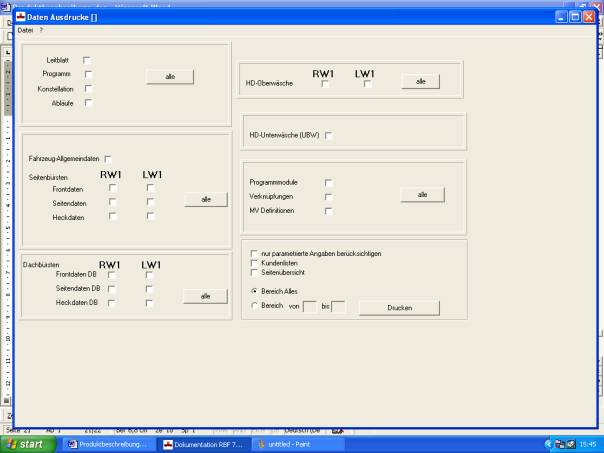Open the ? help menu
Screen dimensions: 604x453
click(x=41, y=30)
